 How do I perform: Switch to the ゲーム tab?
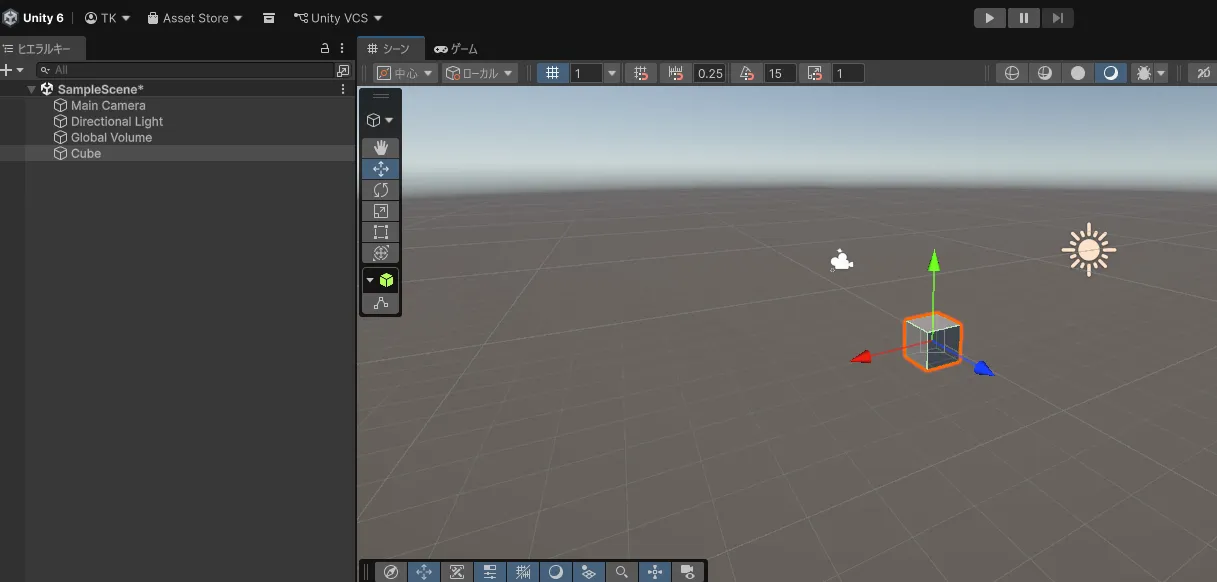coord(456,48)
